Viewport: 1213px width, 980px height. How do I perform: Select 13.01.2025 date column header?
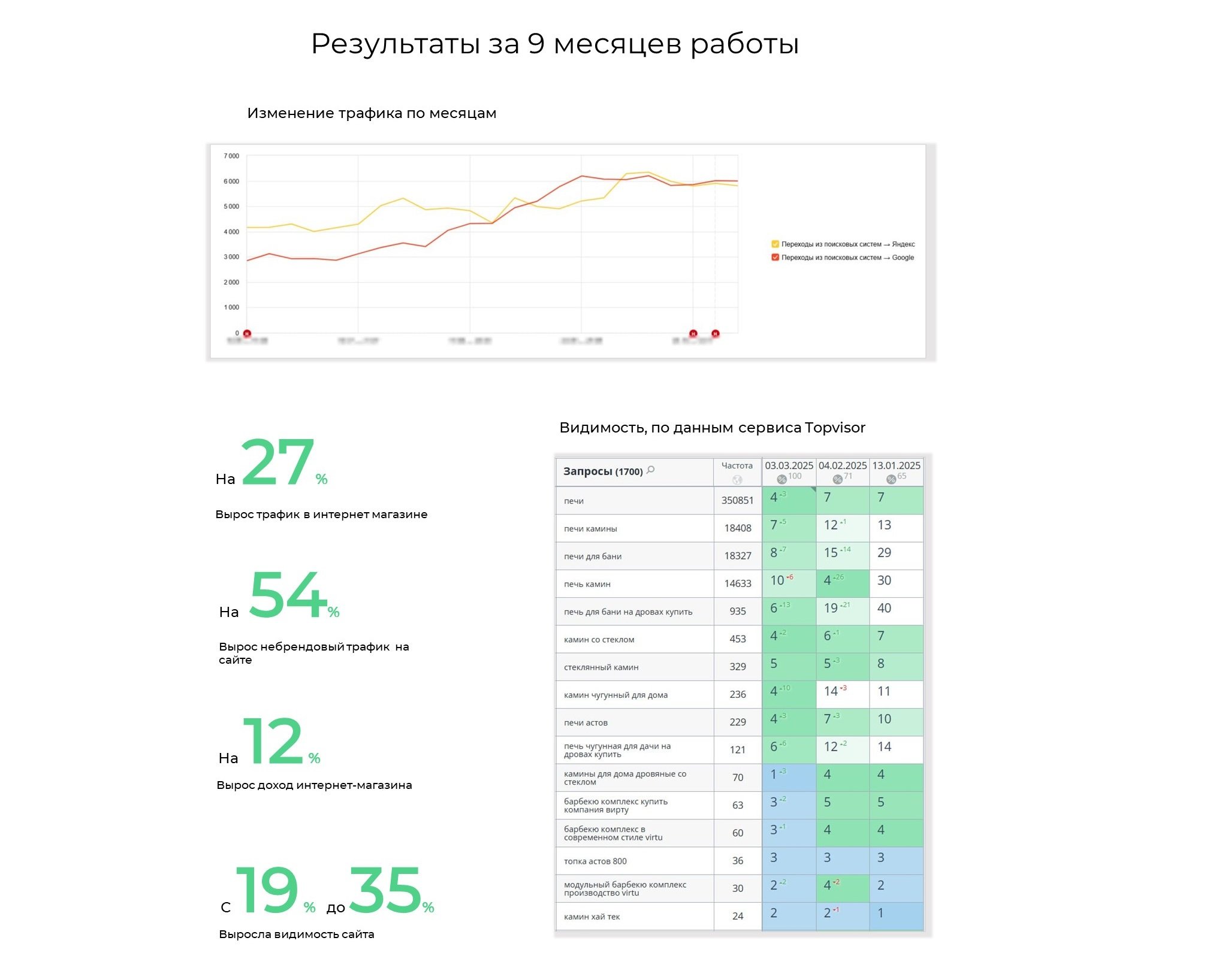(x=896, y=465)
